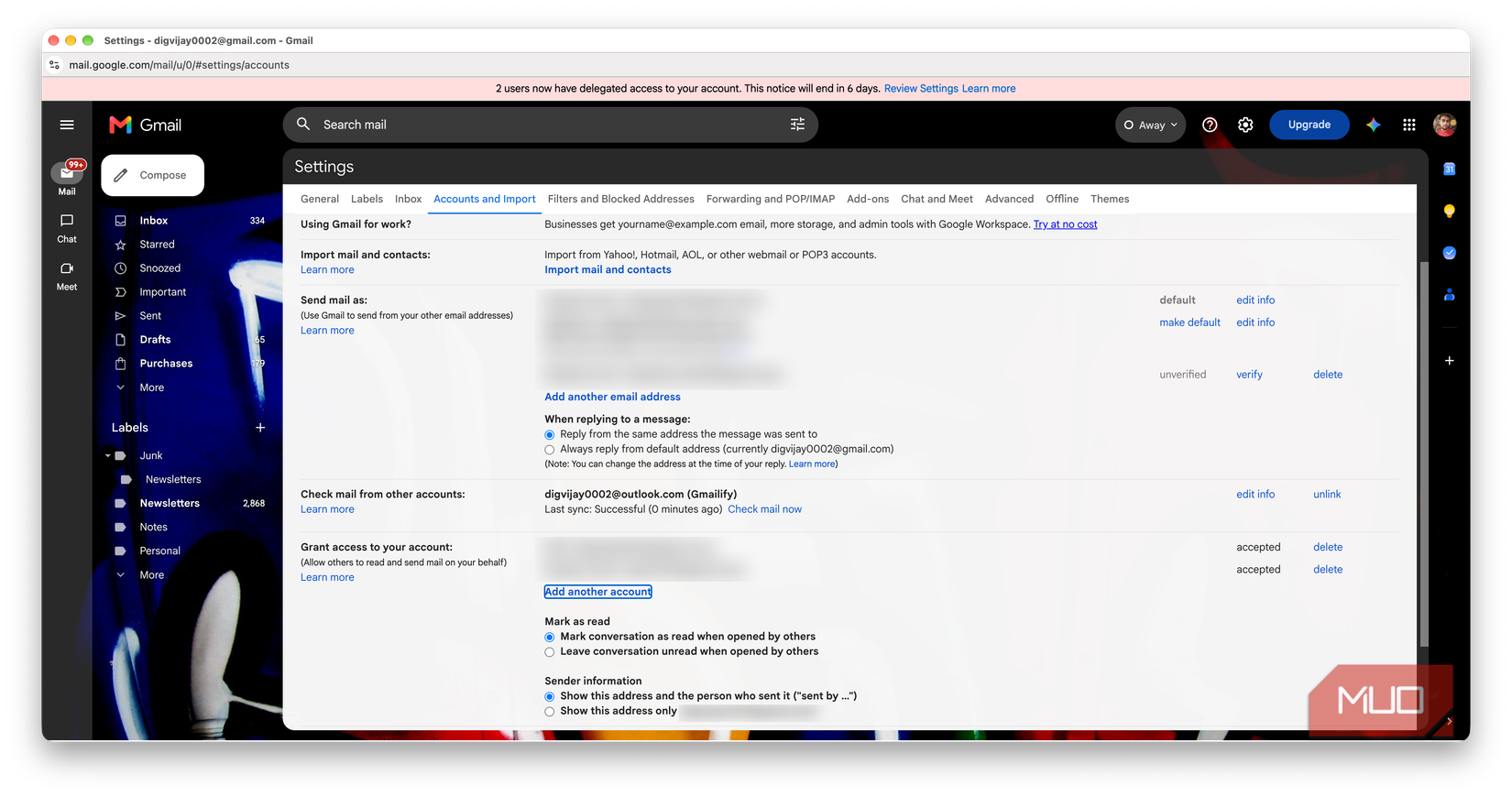The width and height of the screenshot is (1512, 797).
Task: Click site info icon in address bar
Action: tap(55, 65)
